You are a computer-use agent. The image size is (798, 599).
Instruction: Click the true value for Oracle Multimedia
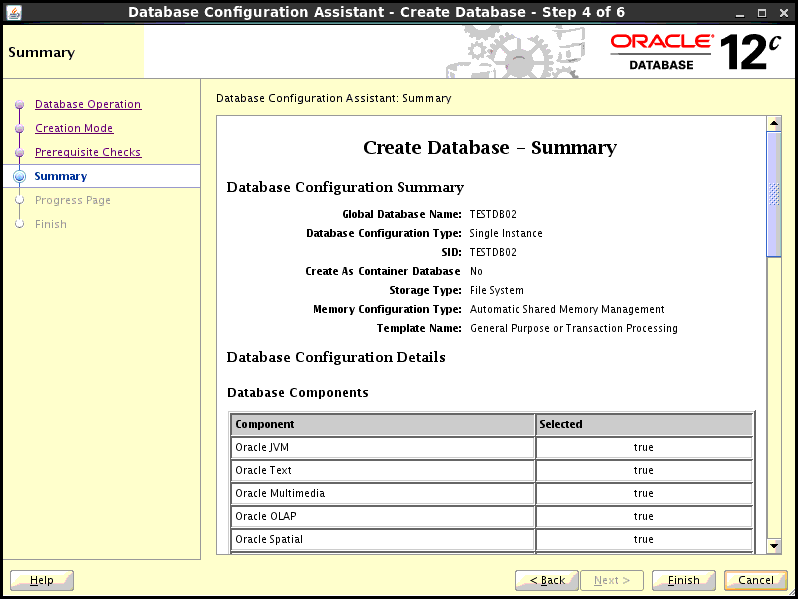tap(644, 493)
